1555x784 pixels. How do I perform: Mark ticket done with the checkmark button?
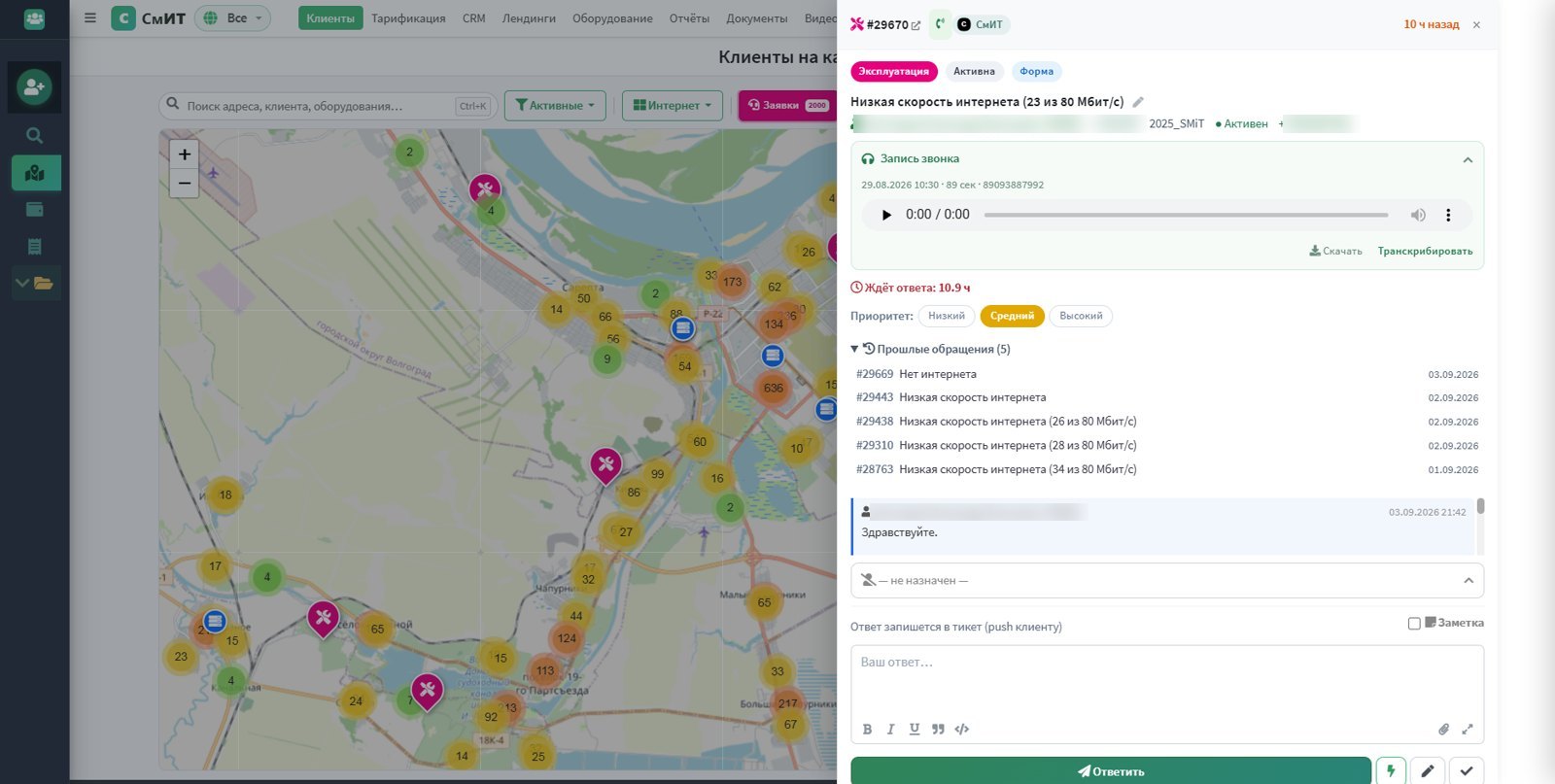point(1466,770)
